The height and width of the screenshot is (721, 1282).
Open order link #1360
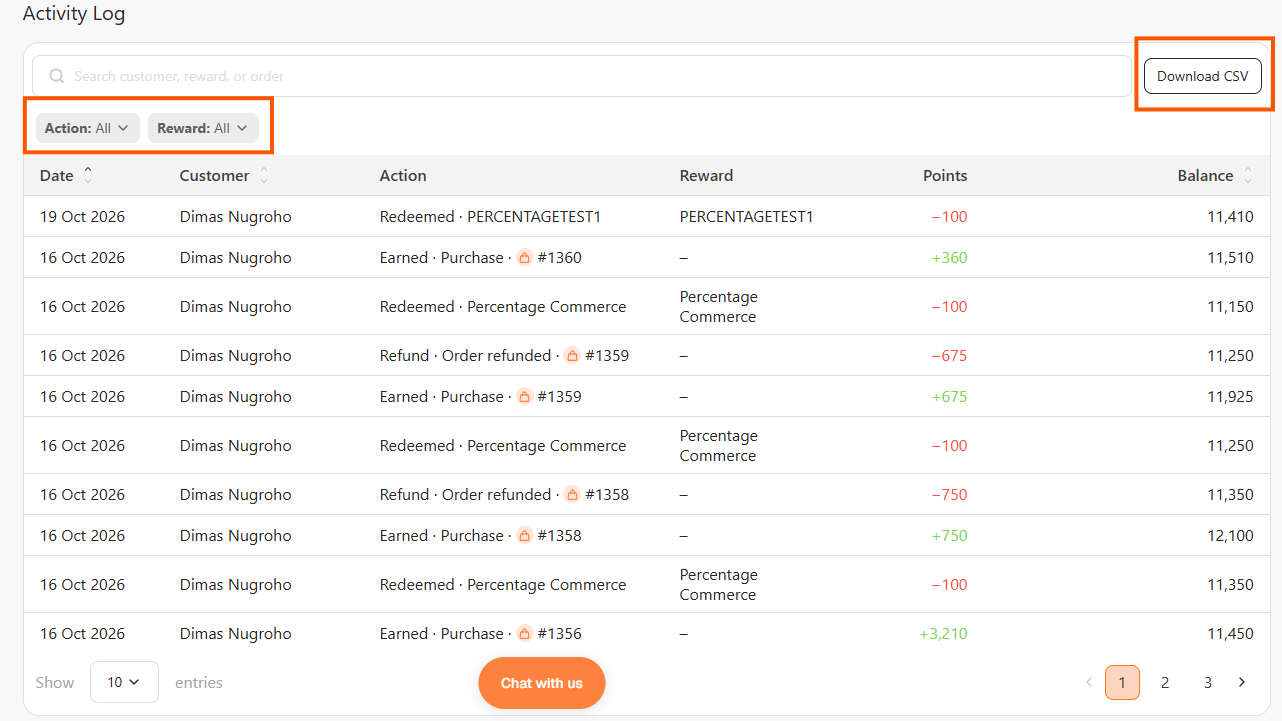tap(559, 257)
